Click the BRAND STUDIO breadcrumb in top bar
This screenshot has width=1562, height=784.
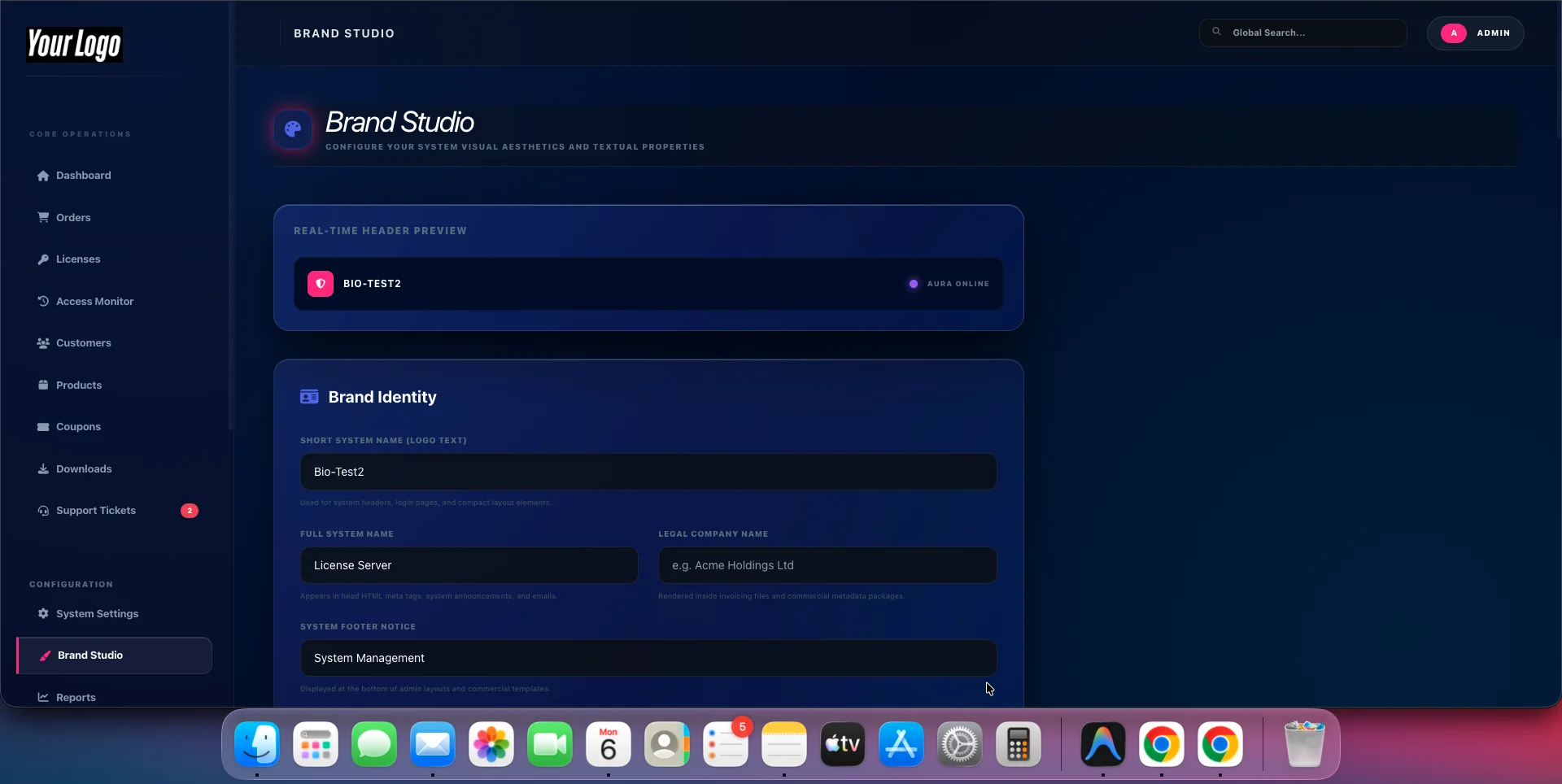[x=344, y=33]
